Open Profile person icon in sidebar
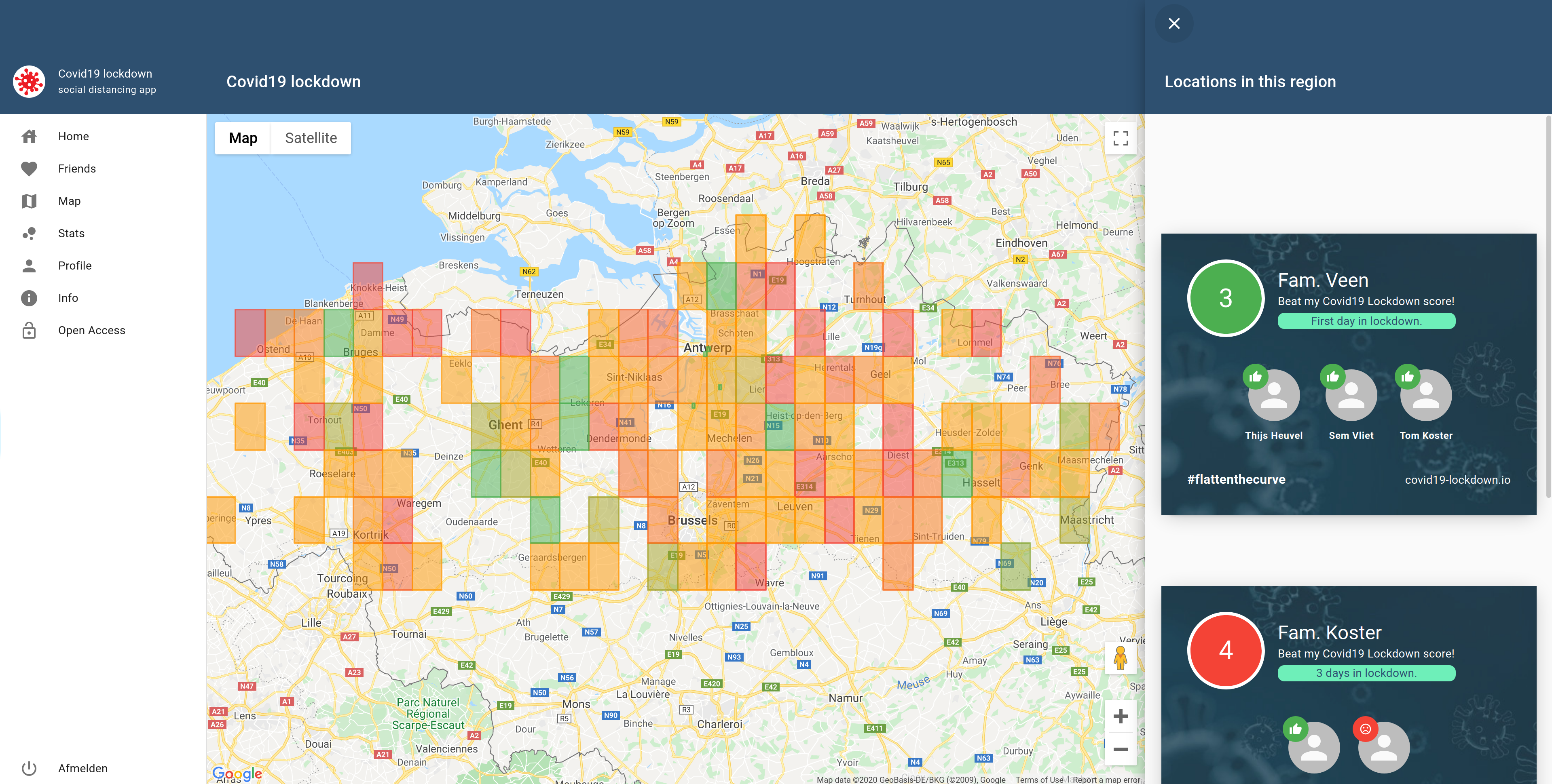 coord(29,266)
